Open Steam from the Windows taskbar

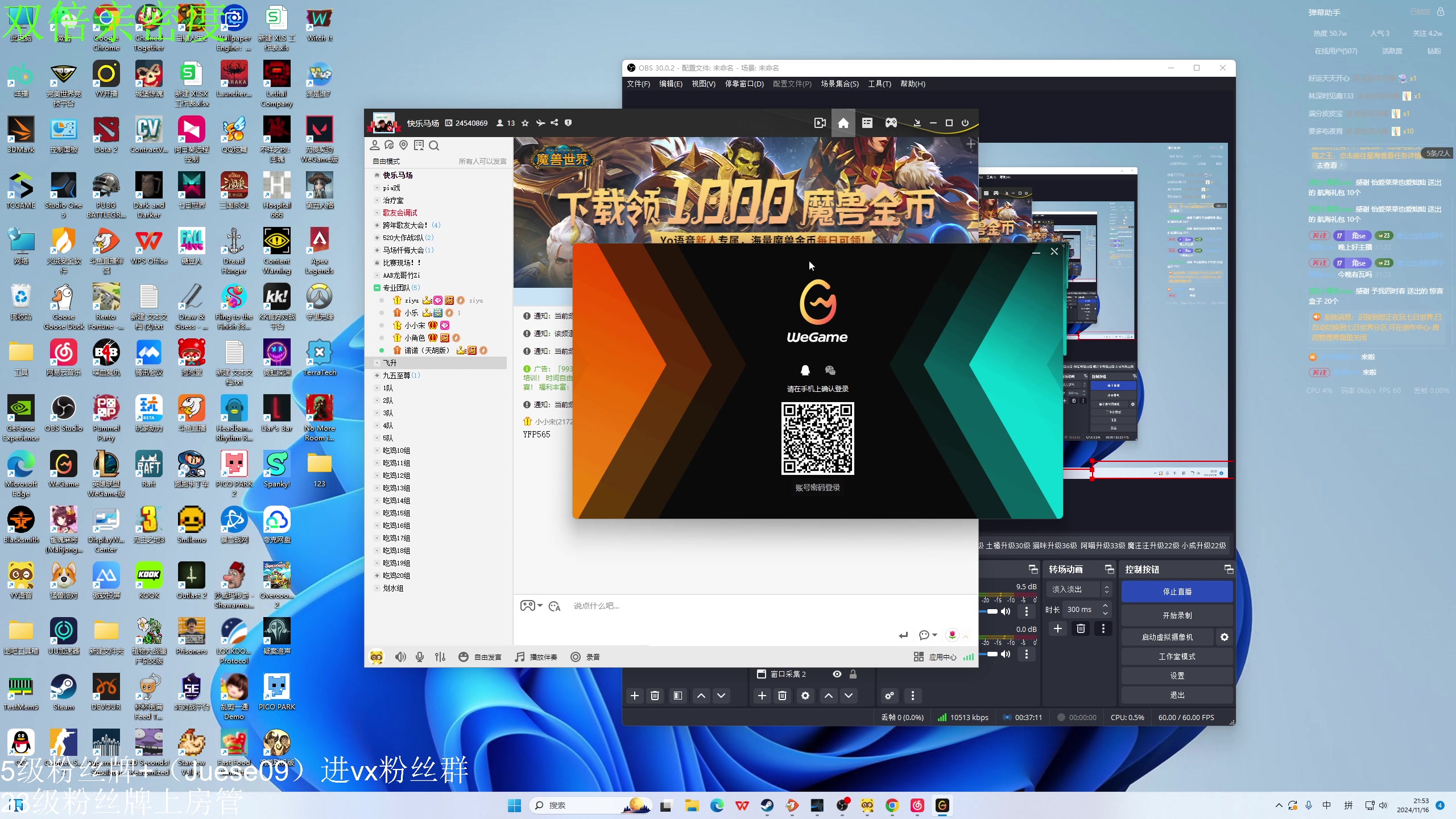coord(767,805)
